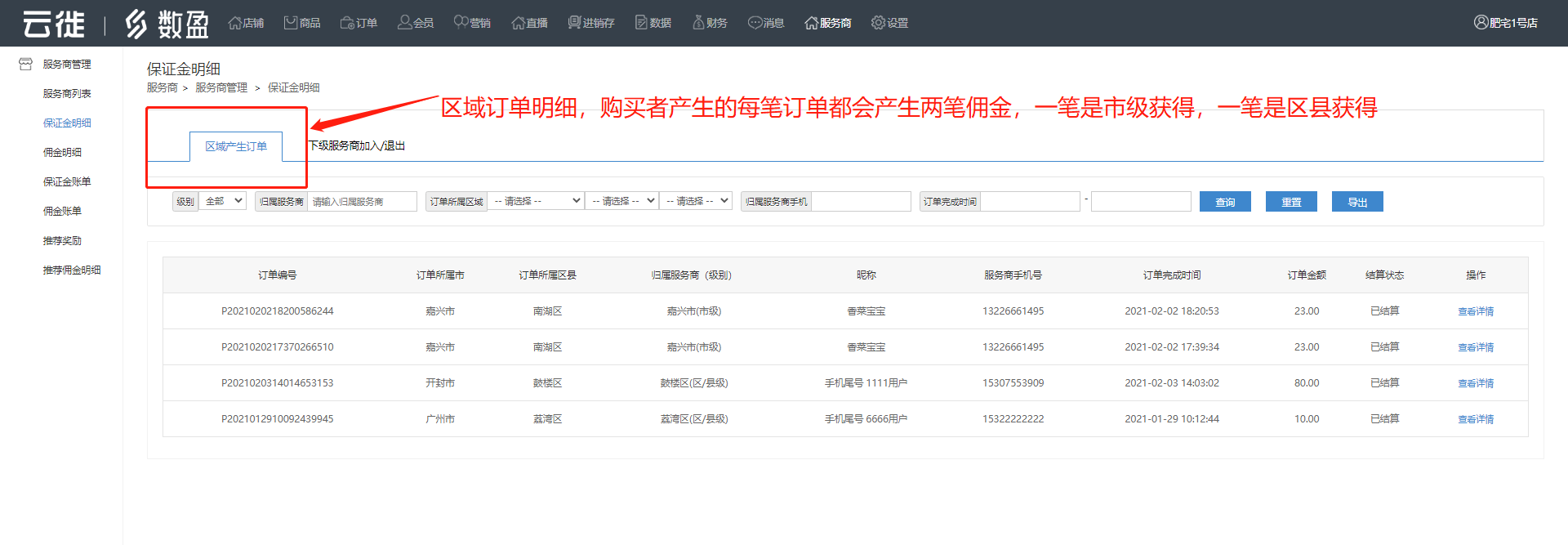
Task: Open the 商品 products icon menu
Action: pos(291,23)
